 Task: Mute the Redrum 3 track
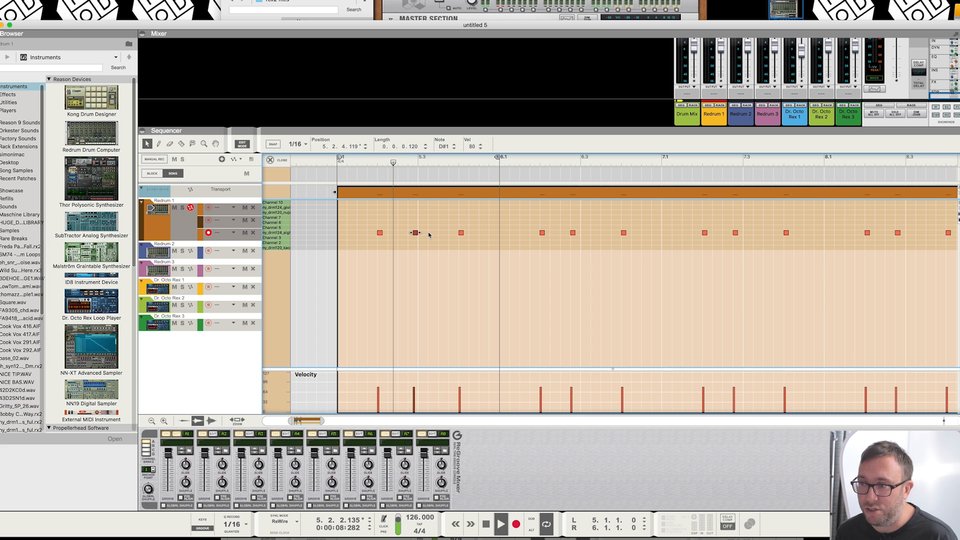point(174,269)
